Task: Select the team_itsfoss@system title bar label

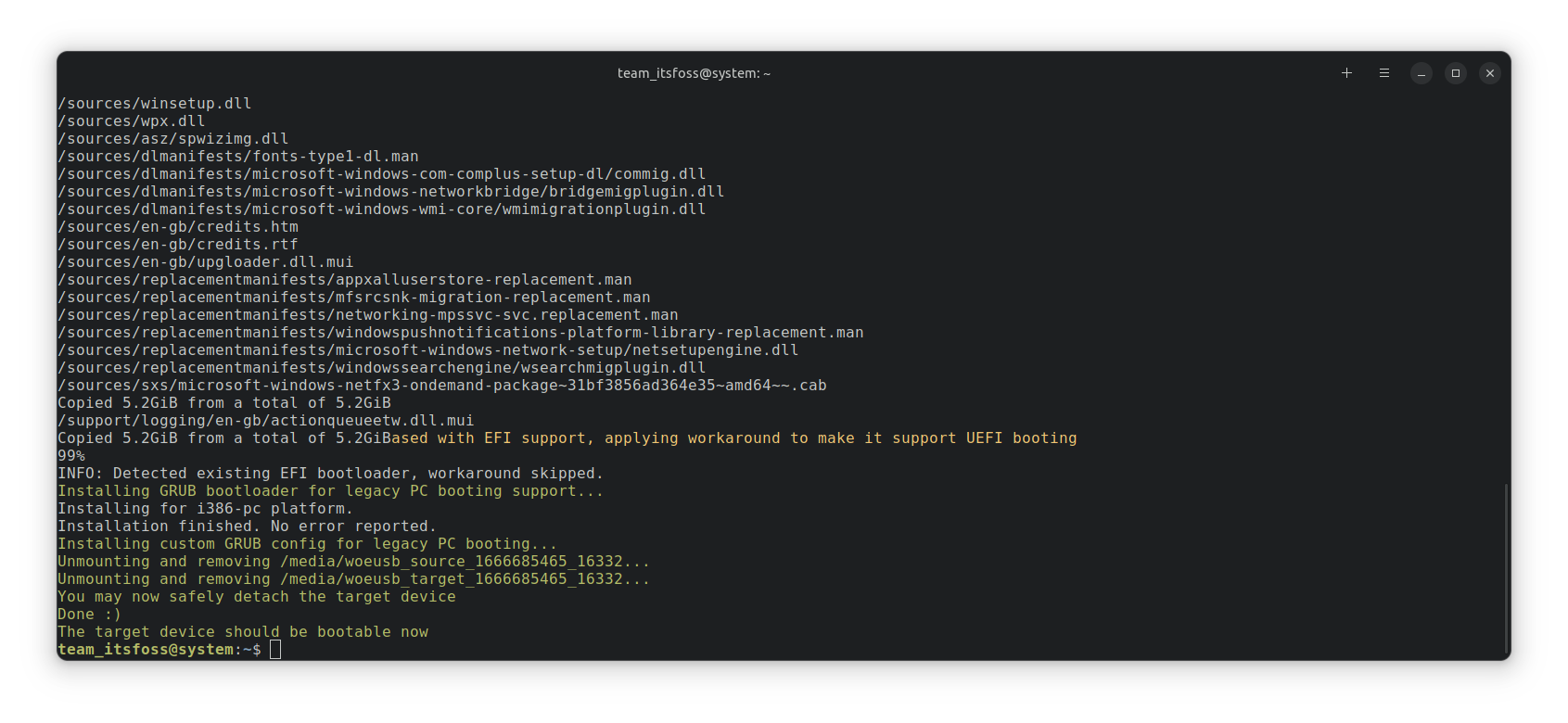Action: pos(694,73)
